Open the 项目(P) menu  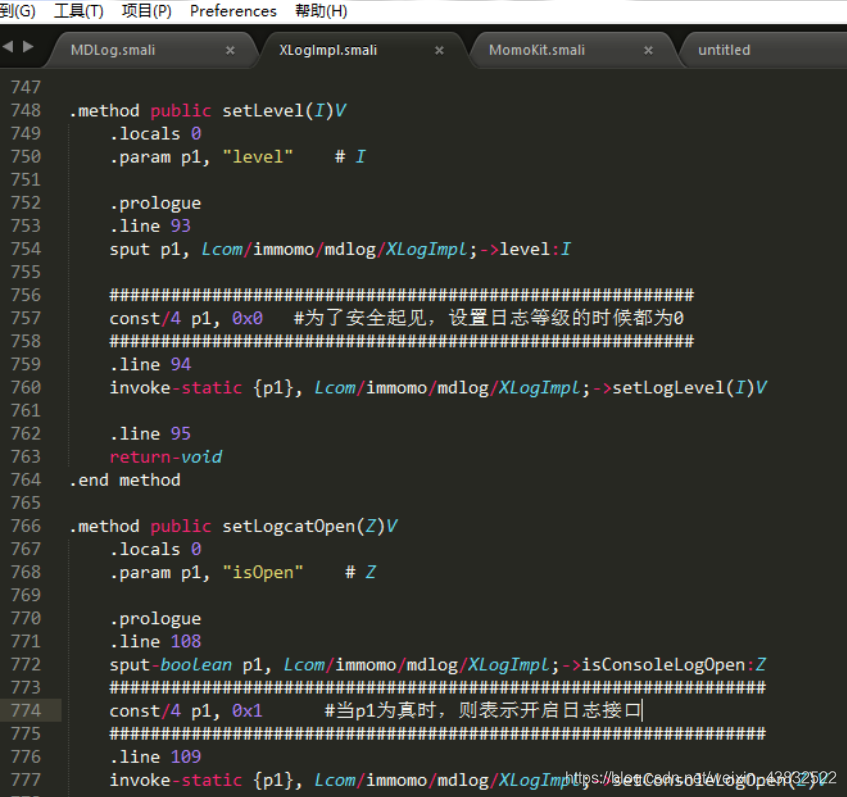pyautogui.click(x=146, y=11)
